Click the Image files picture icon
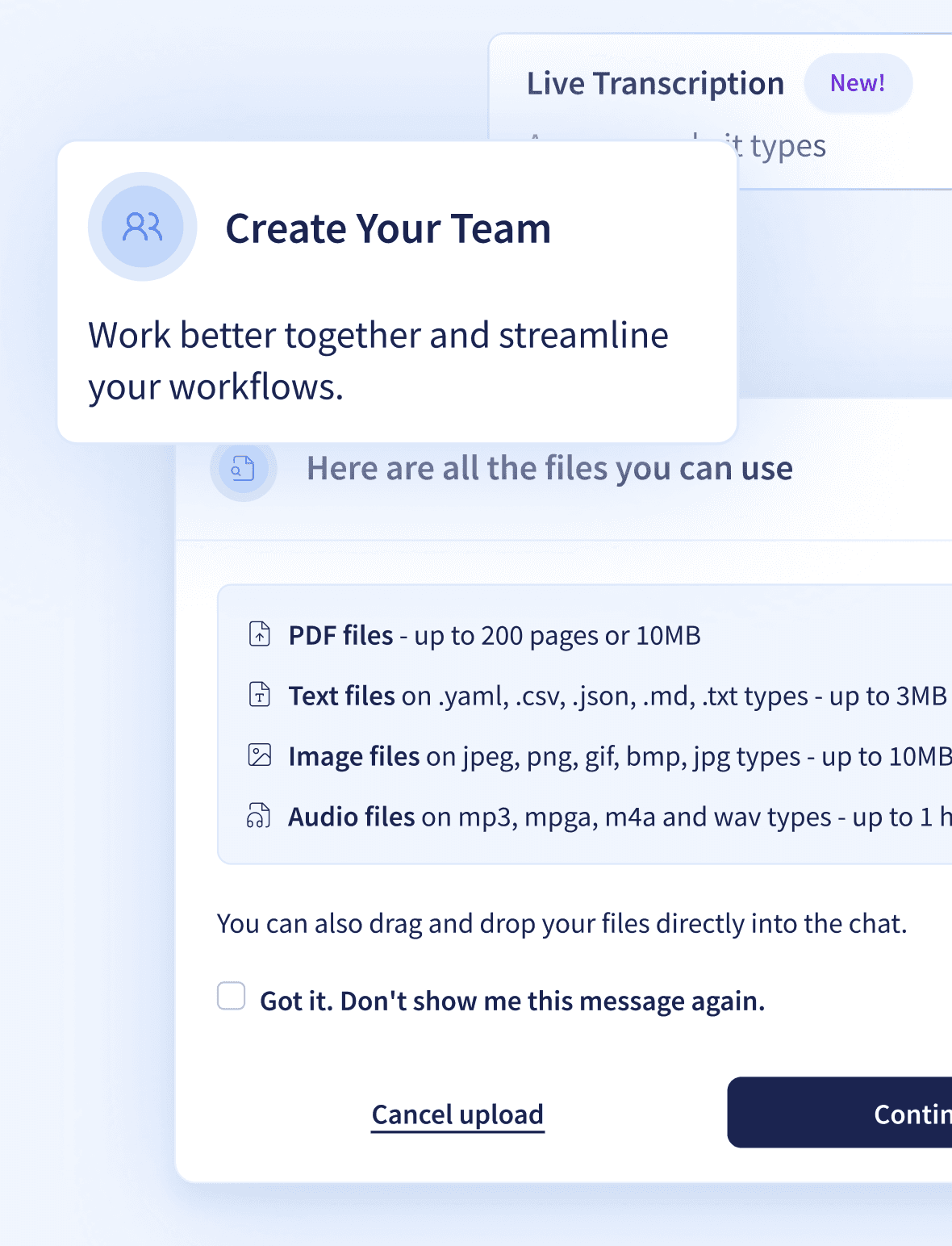Image resolution: width=952 pixels, height=1246 pixels. [x=259, y=755]
